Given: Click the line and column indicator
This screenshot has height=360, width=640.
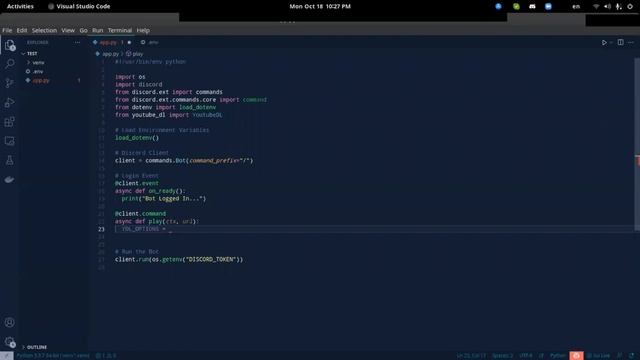Looking at the screenshot, I should 471,356.
